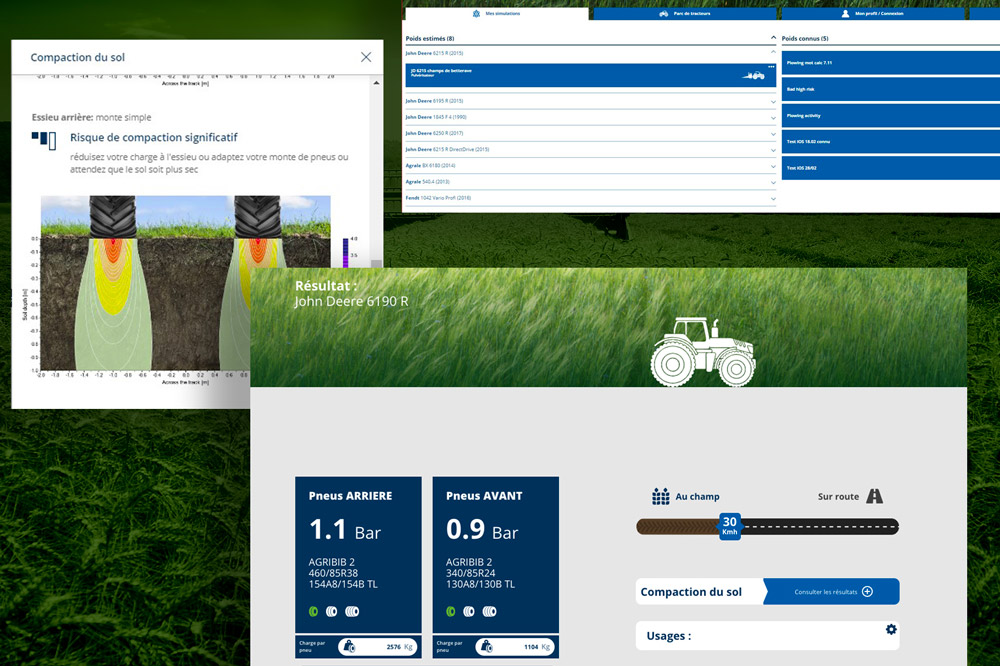Select dual front tyre mounting icon
Image resolution: width=1000 pixels, height=666 pixels.
(x=469, y=611)
